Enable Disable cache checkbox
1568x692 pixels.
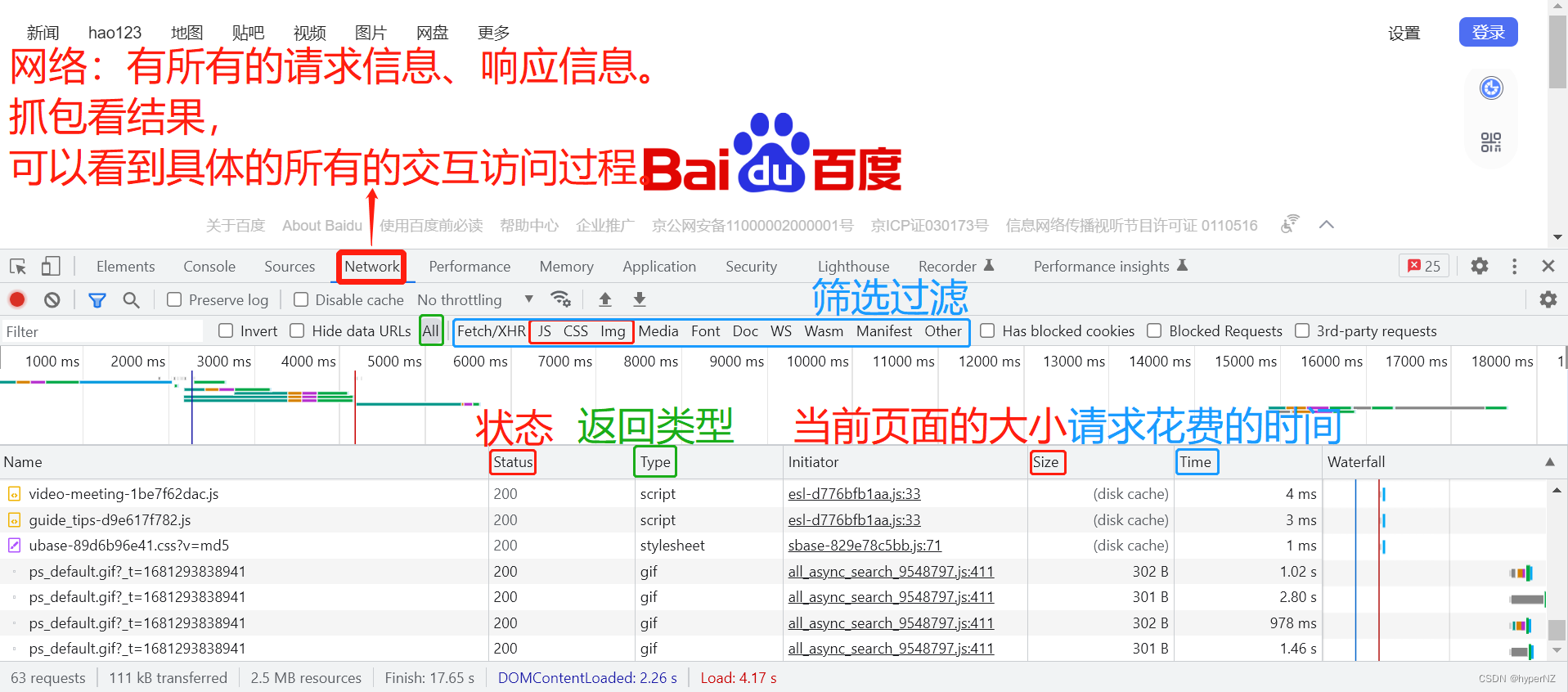coord(301,300)
